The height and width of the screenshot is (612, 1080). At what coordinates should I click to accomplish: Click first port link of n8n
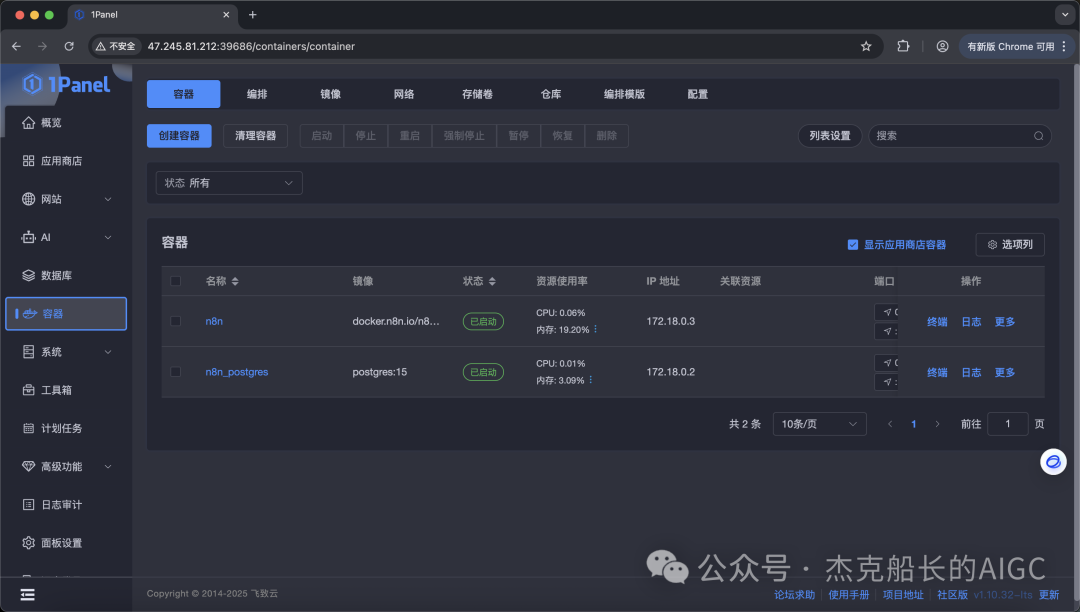click(x=887, y=312)
